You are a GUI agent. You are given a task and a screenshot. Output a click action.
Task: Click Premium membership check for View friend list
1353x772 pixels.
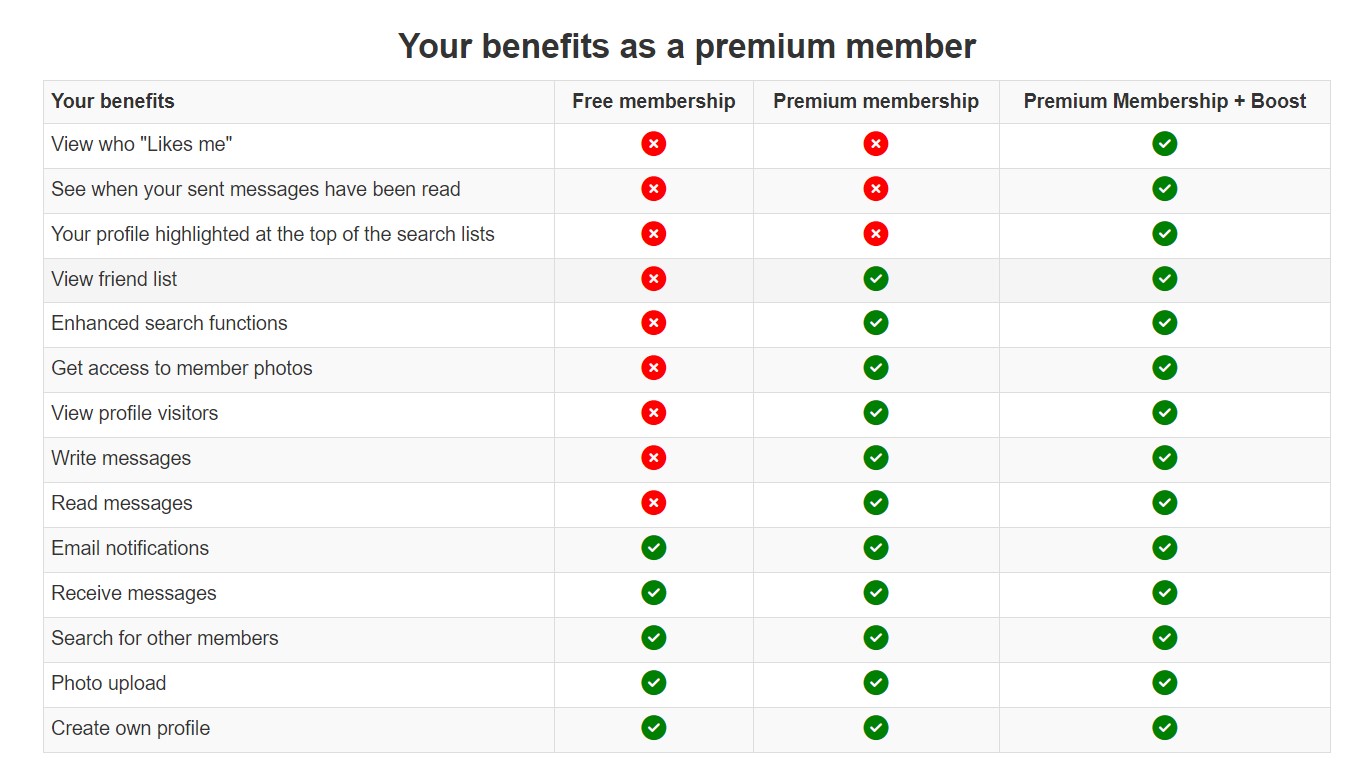click(875, 279)
